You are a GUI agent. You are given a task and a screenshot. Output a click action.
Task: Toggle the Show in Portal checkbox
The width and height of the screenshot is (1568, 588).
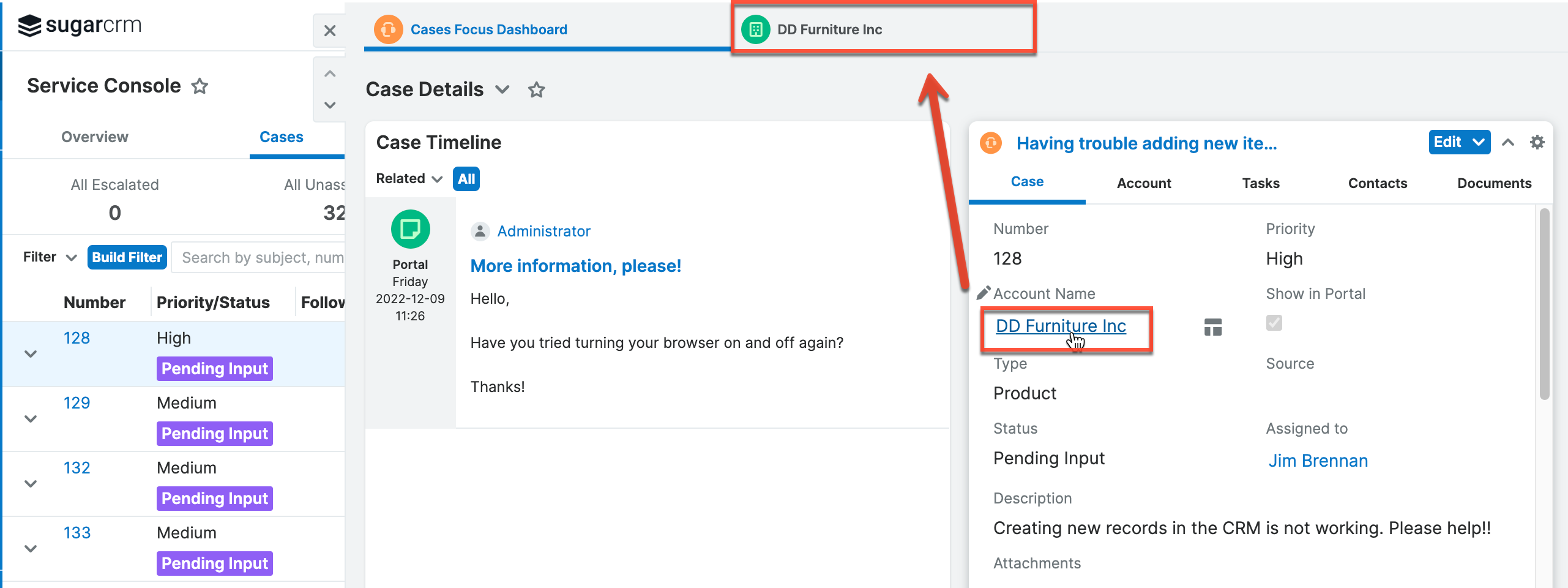1274,323
